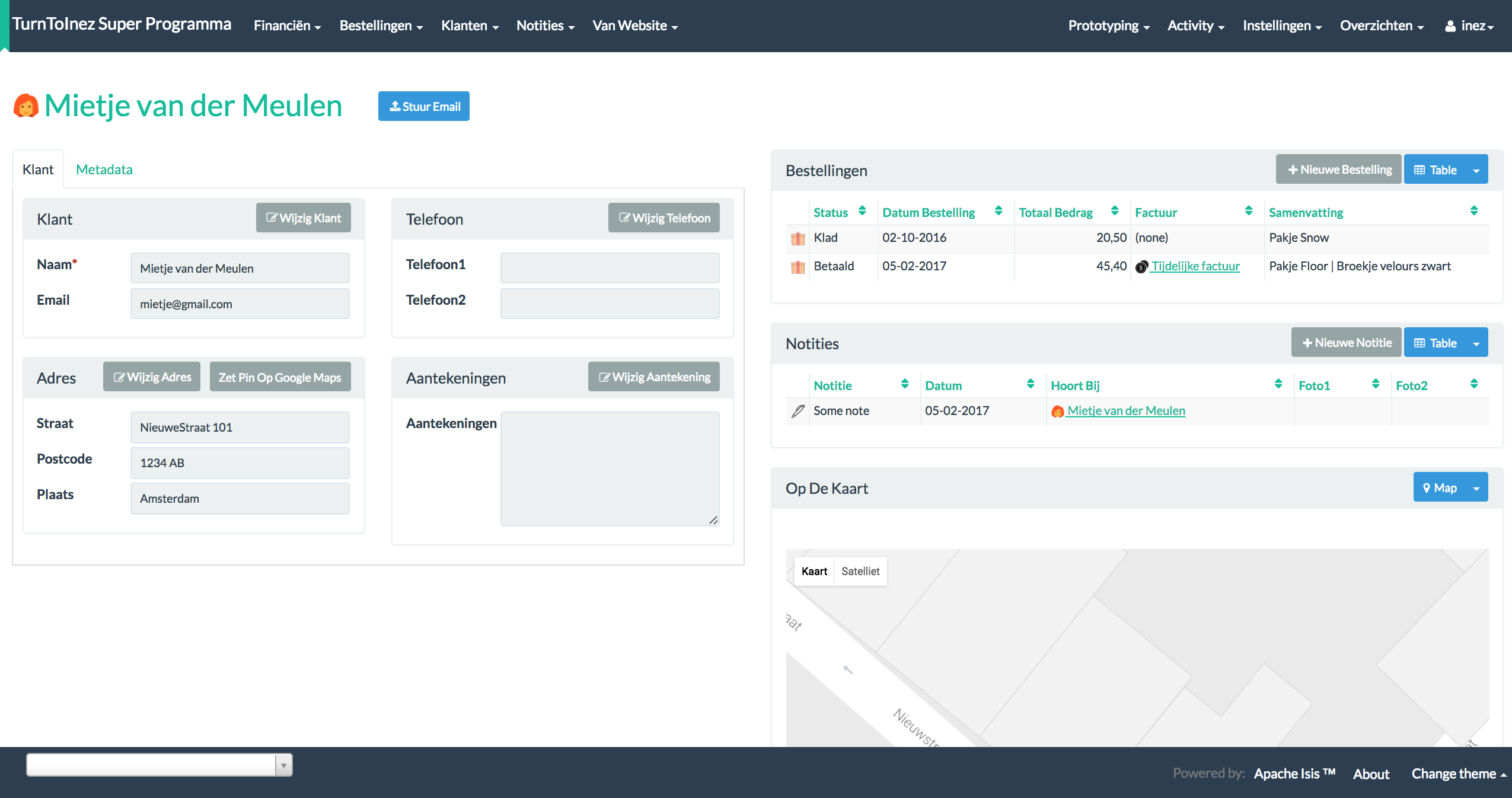This screenshot has height=798, width=1512.
Task: Sort by Samenvatting column using its sort arrows
Action: point(1474,211)
